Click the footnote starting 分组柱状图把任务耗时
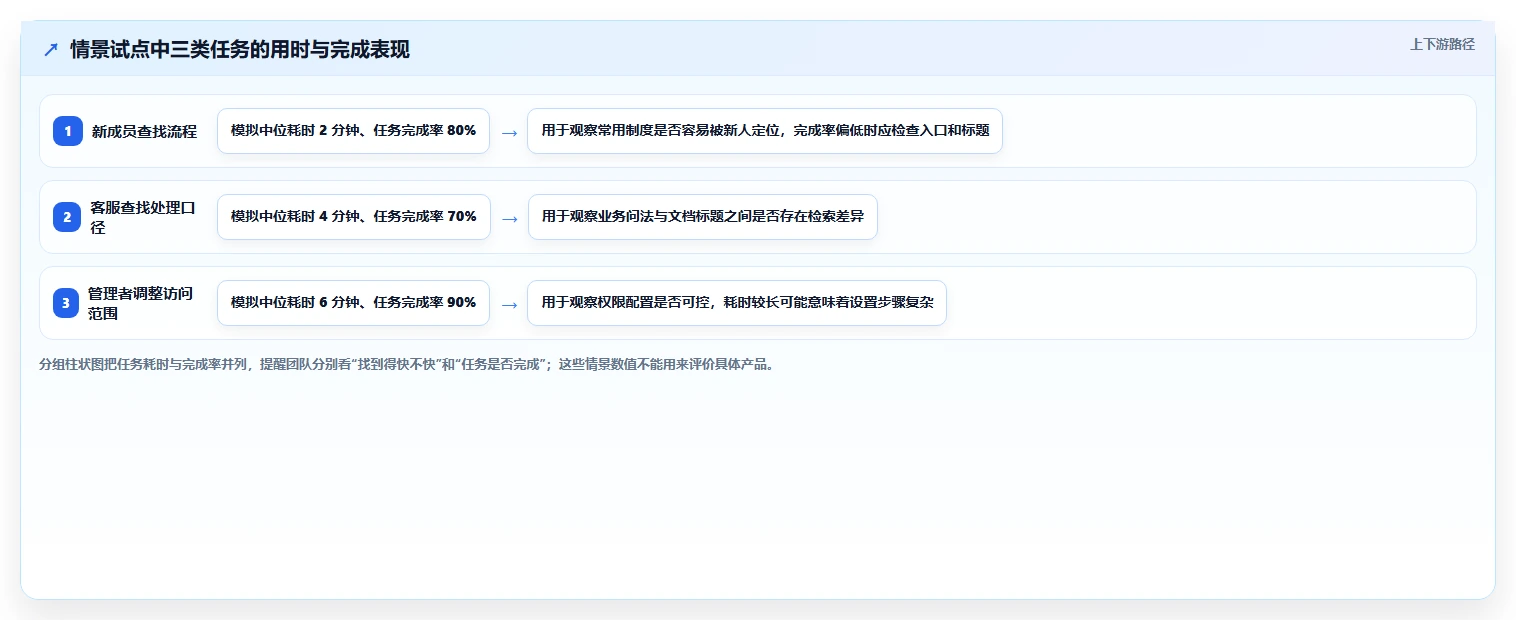Viewport: 1516px width, 620px height. [x=407, y=364]
